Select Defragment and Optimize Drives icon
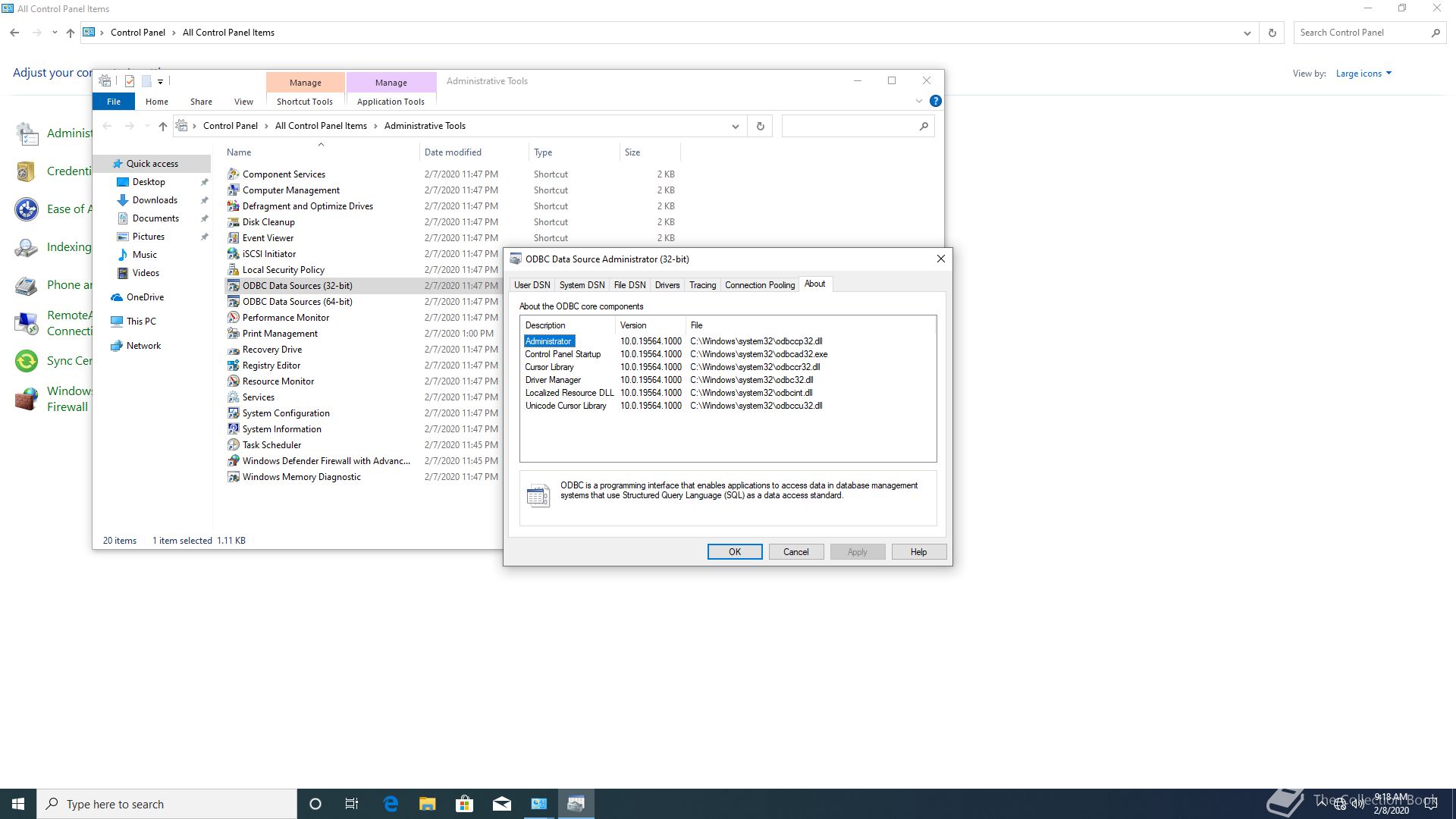The image size is (1456, 819). click(234, 206)
